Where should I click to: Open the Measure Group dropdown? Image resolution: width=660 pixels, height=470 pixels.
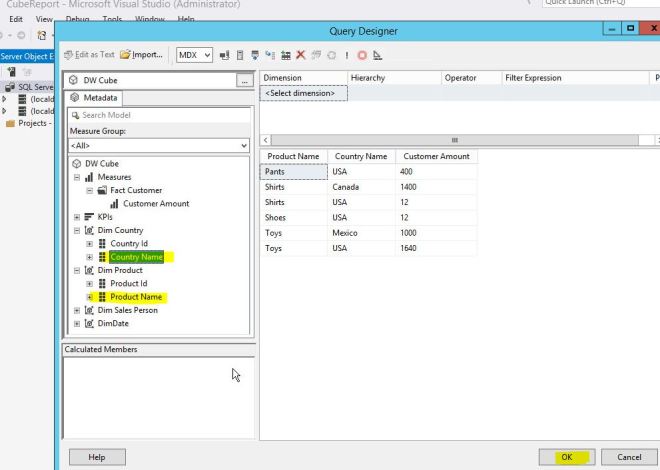(244, 145)
